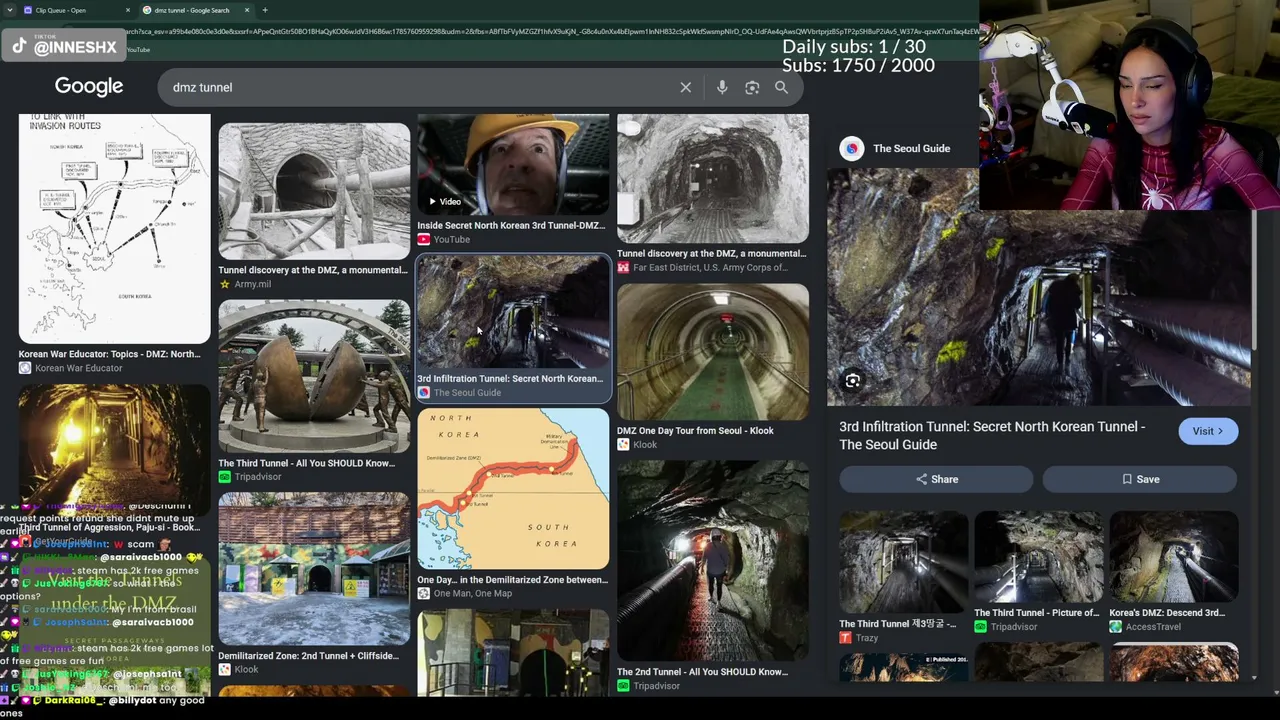Open a new browser tab with the plus icon
The width and height of the screenshot is (1280, 720).
(265, 10)
